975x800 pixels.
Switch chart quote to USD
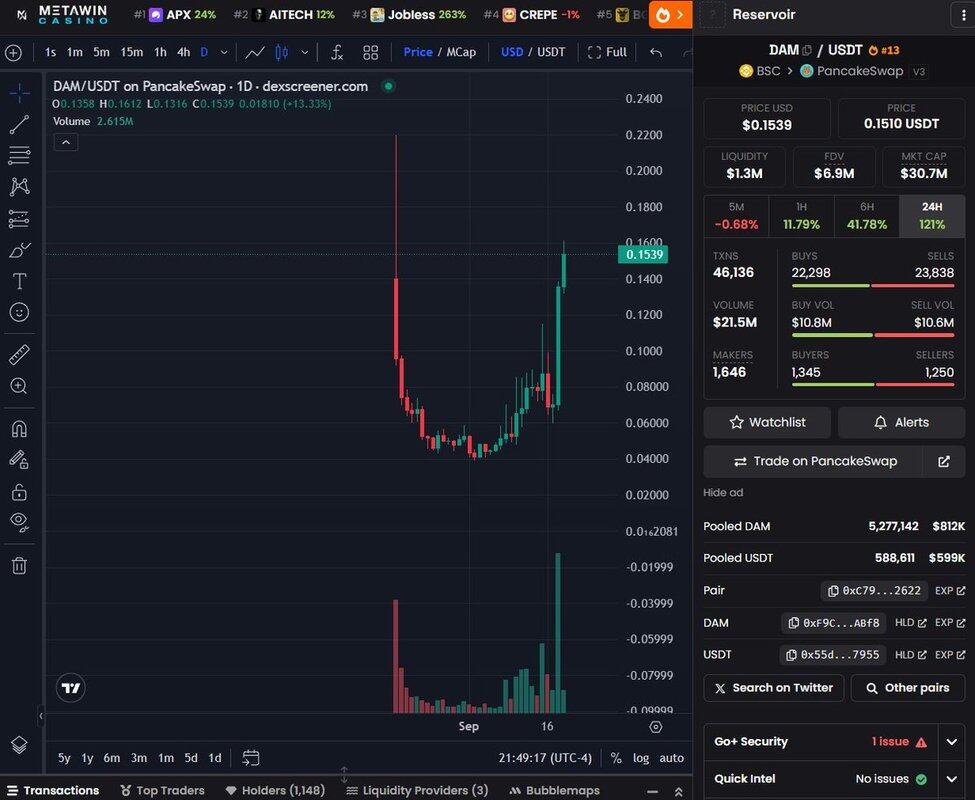pos(512,52)
